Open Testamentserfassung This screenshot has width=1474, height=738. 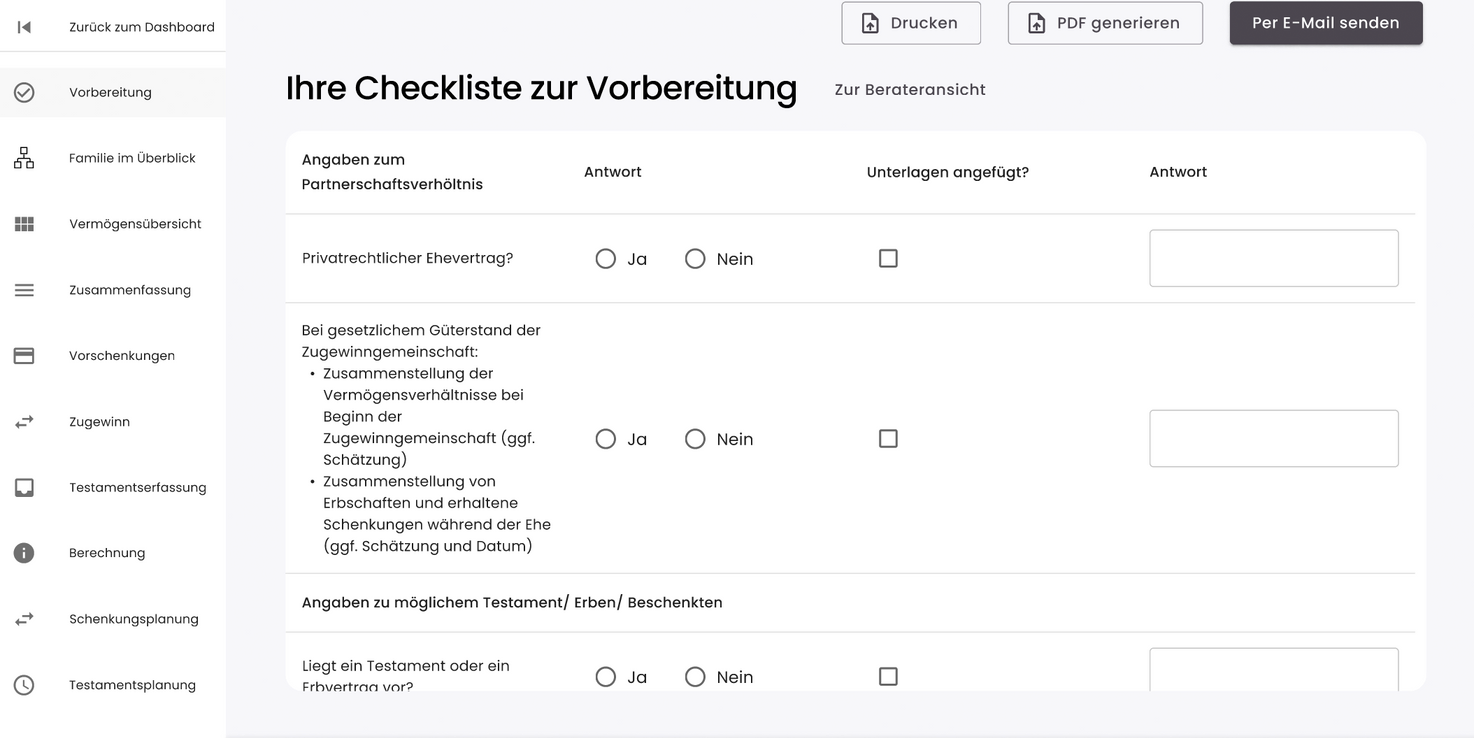(x=113, y=488)
